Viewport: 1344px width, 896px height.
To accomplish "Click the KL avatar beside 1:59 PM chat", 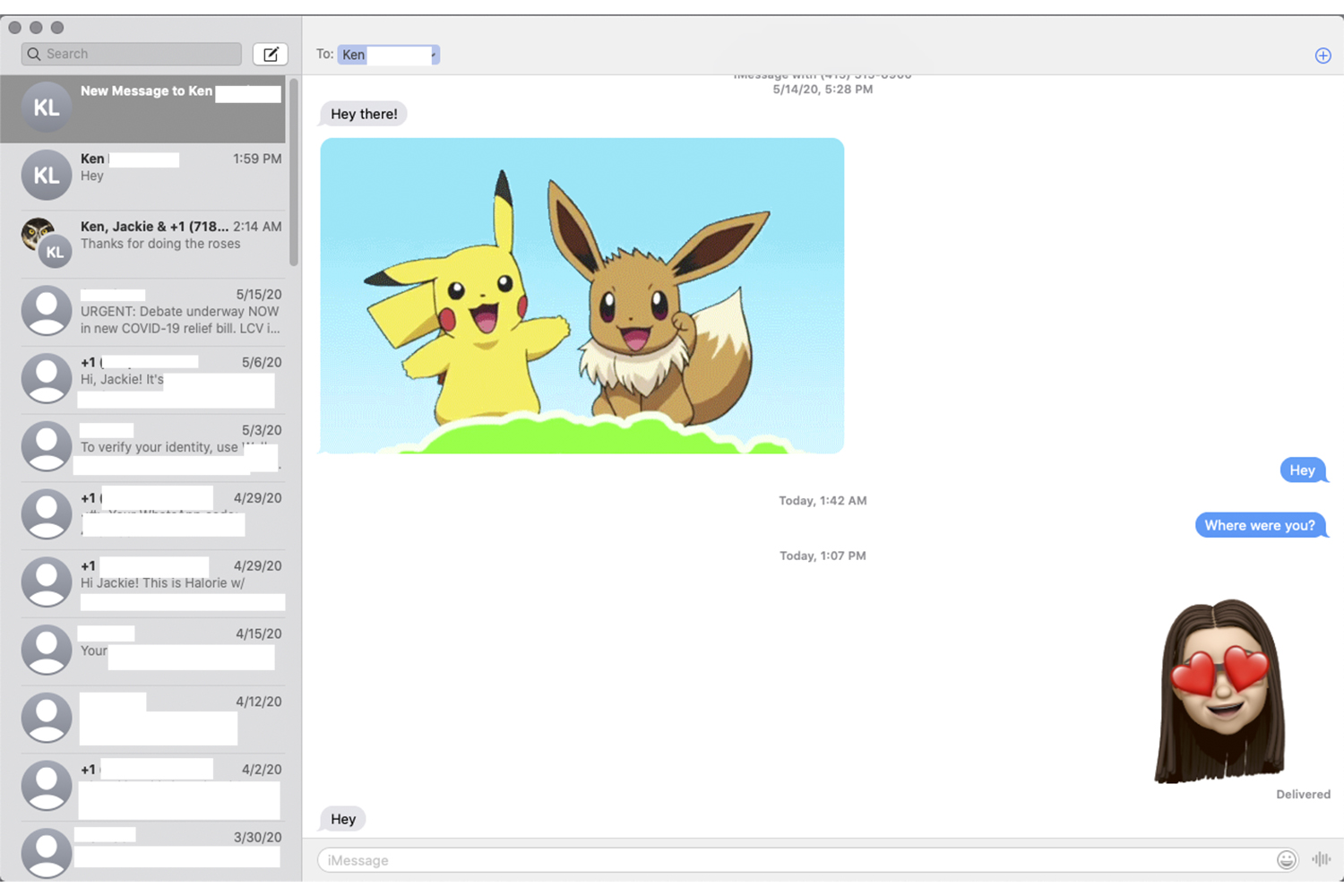I will pyautogui.click(x=47, y=176).
